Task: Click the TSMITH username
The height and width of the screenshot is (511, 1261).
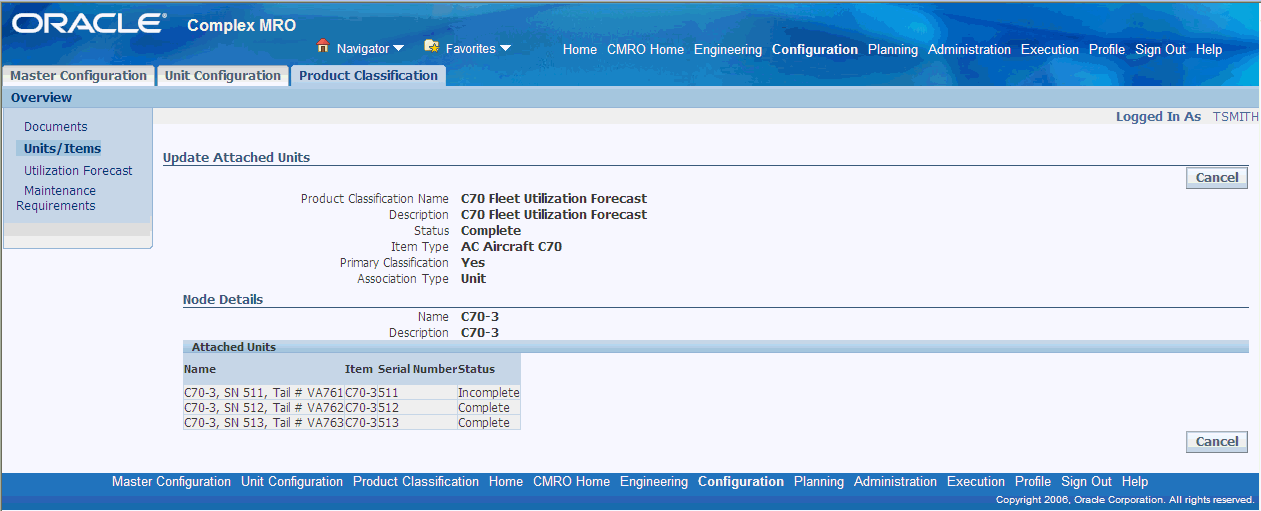Action: (1236, 117)
